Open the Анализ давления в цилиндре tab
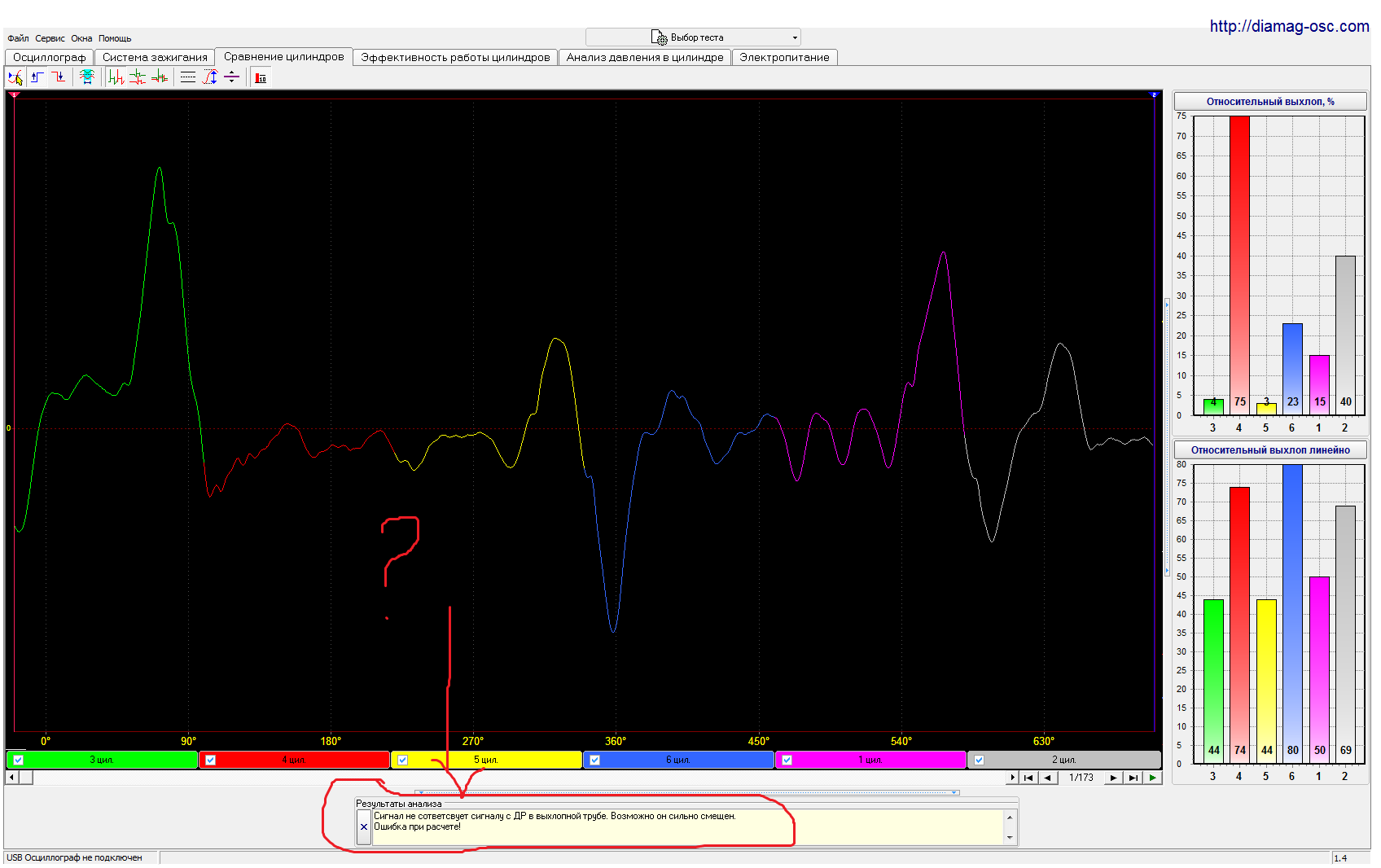The image size is (1381, 868). pos(645,57)
